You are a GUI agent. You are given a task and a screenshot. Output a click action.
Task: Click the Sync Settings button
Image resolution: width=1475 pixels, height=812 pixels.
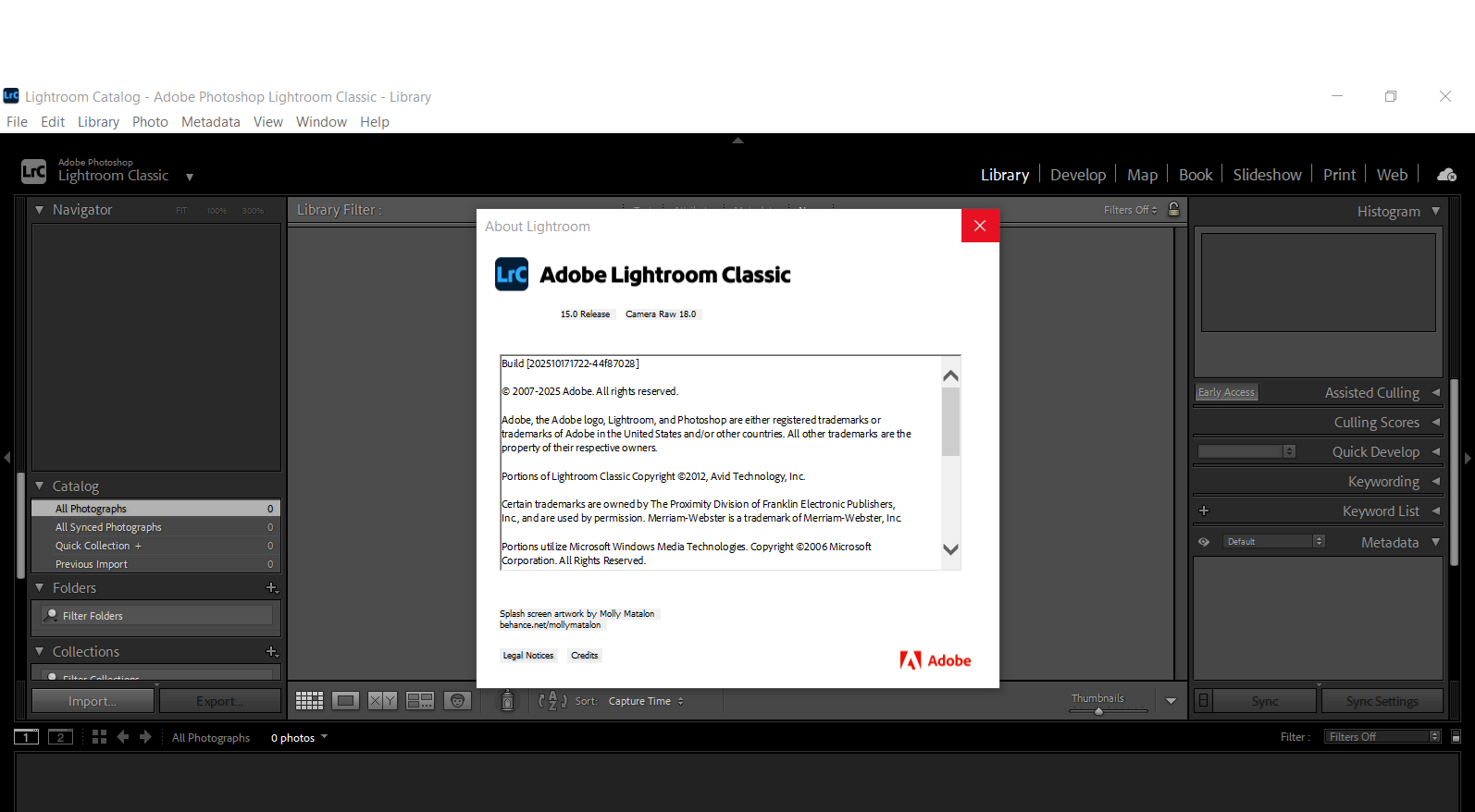tap(1382, 701)
